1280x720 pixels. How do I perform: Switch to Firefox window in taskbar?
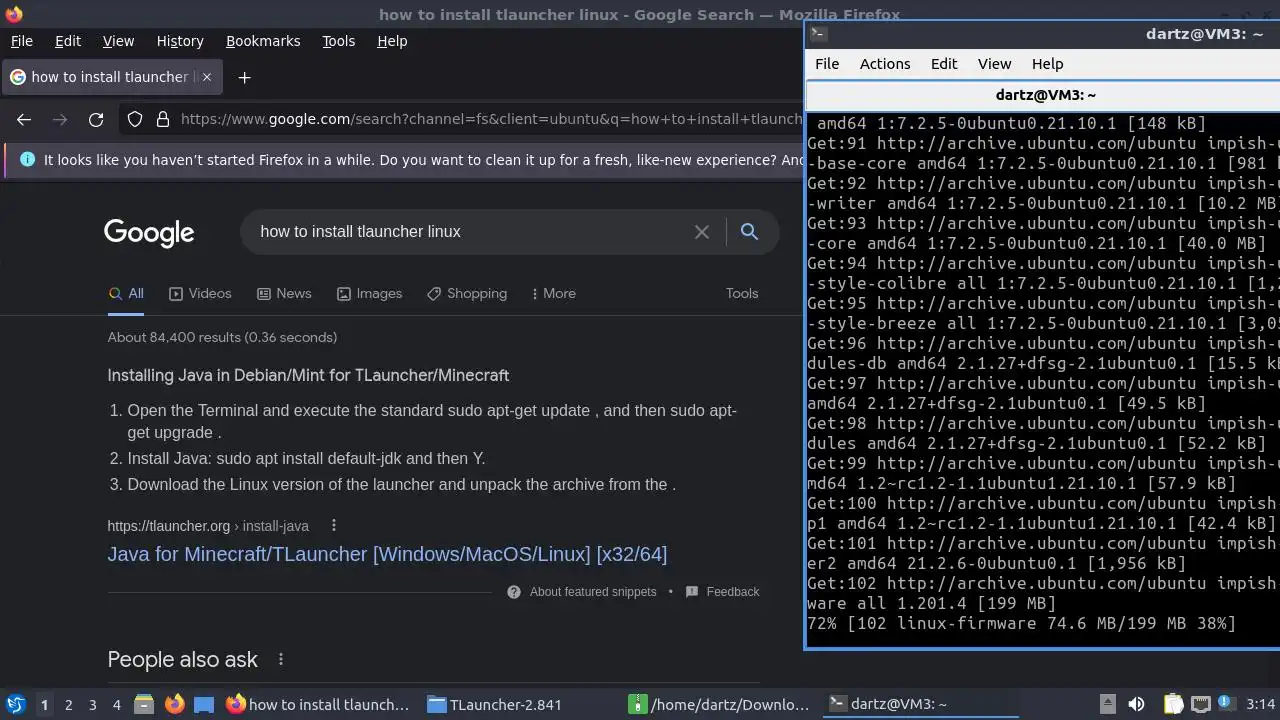point(318,704)
